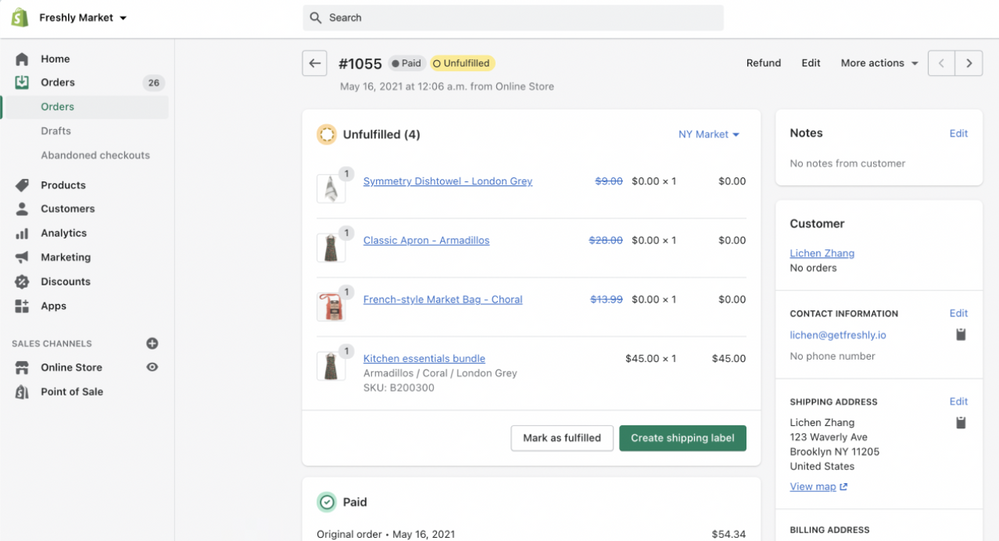Image resolution: width=999 pixels, height=541 pixels.
Task: Open Analytics from the sidebar icon
Action: (22, 233)
